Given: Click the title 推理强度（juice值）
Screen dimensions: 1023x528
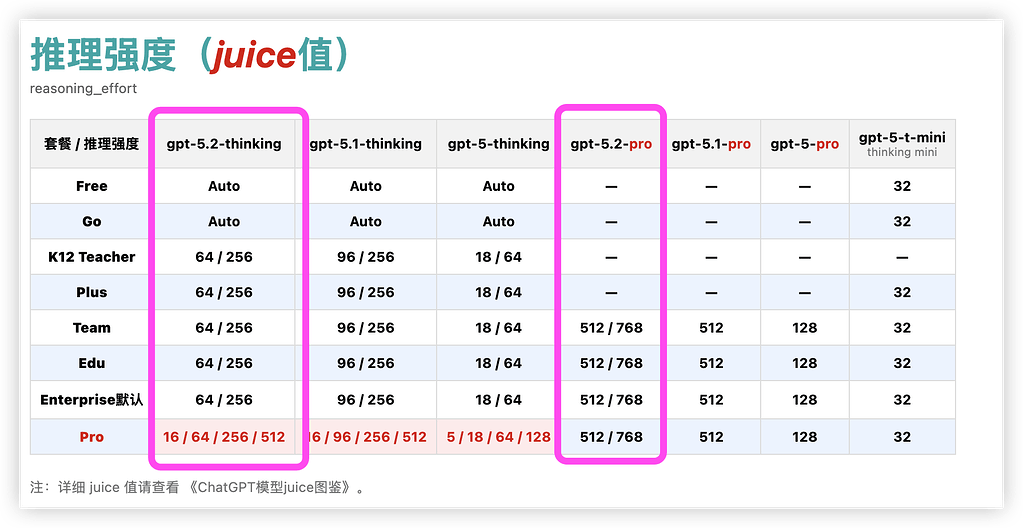Looking at the screenshot, I should [191, 55].
